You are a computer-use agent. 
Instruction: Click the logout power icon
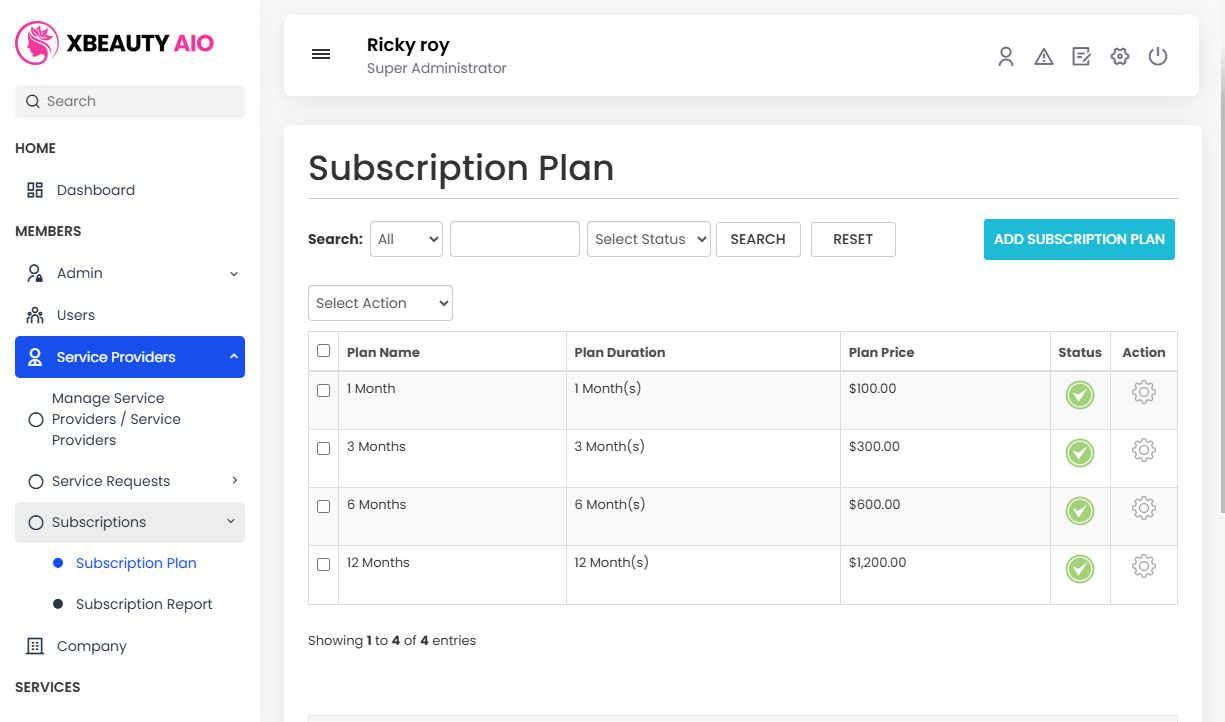click(x=1157, y=57)
